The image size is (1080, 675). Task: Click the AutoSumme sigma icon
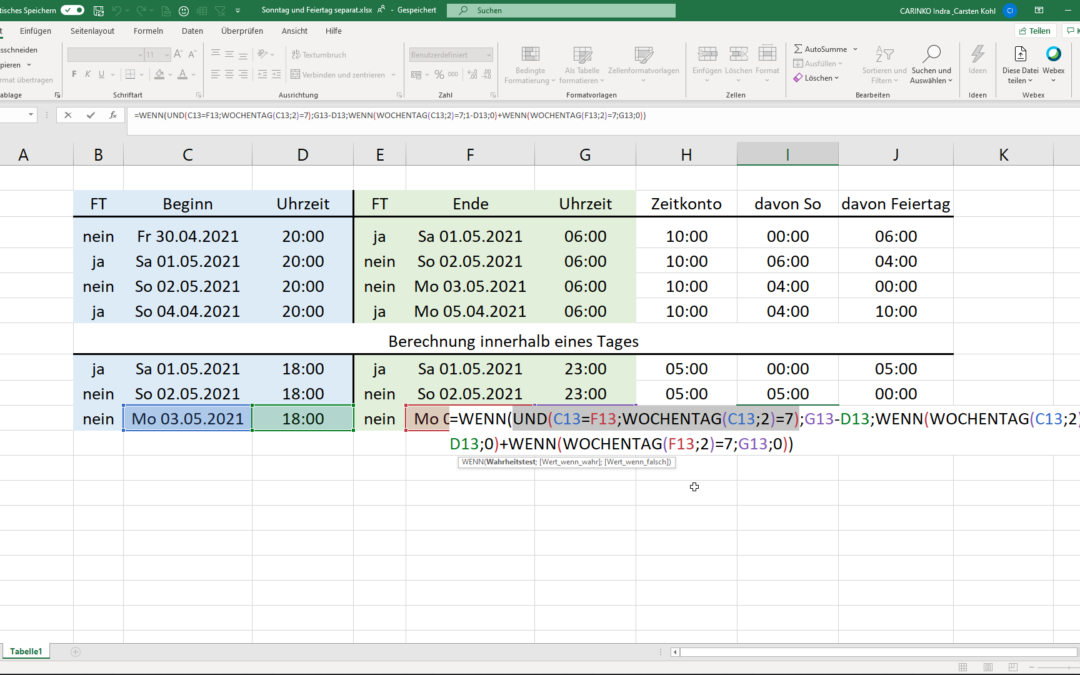798,48
